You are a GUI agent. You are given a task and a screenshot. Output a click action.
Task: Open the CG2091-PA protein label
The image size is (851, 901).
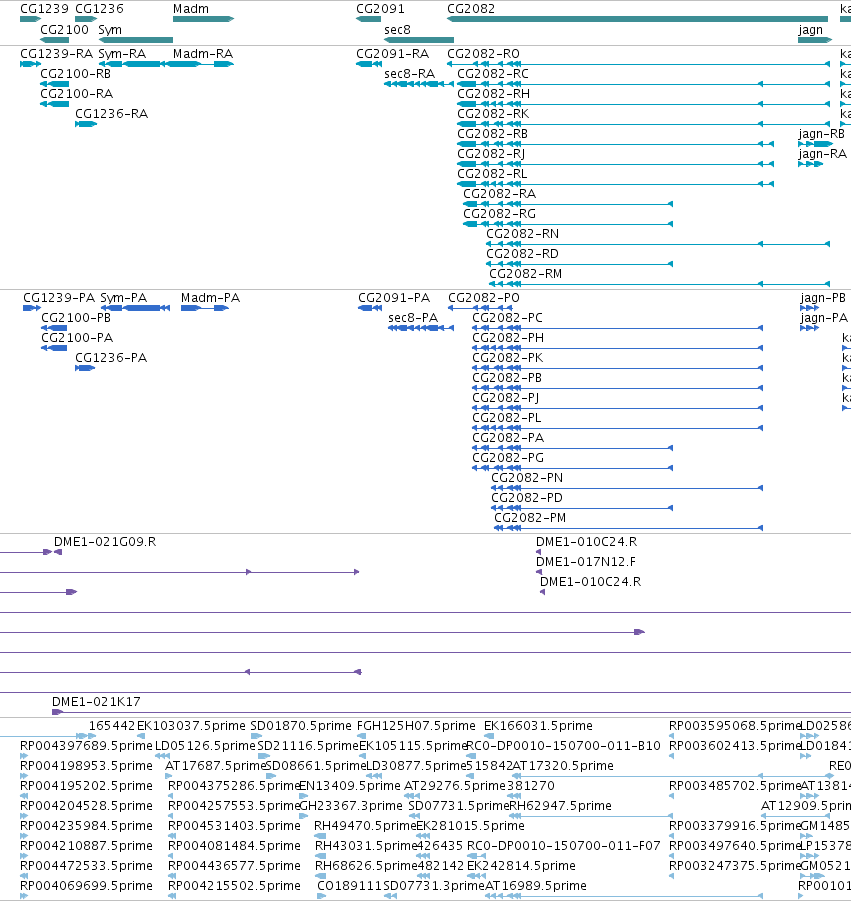(x=394, y=298)
